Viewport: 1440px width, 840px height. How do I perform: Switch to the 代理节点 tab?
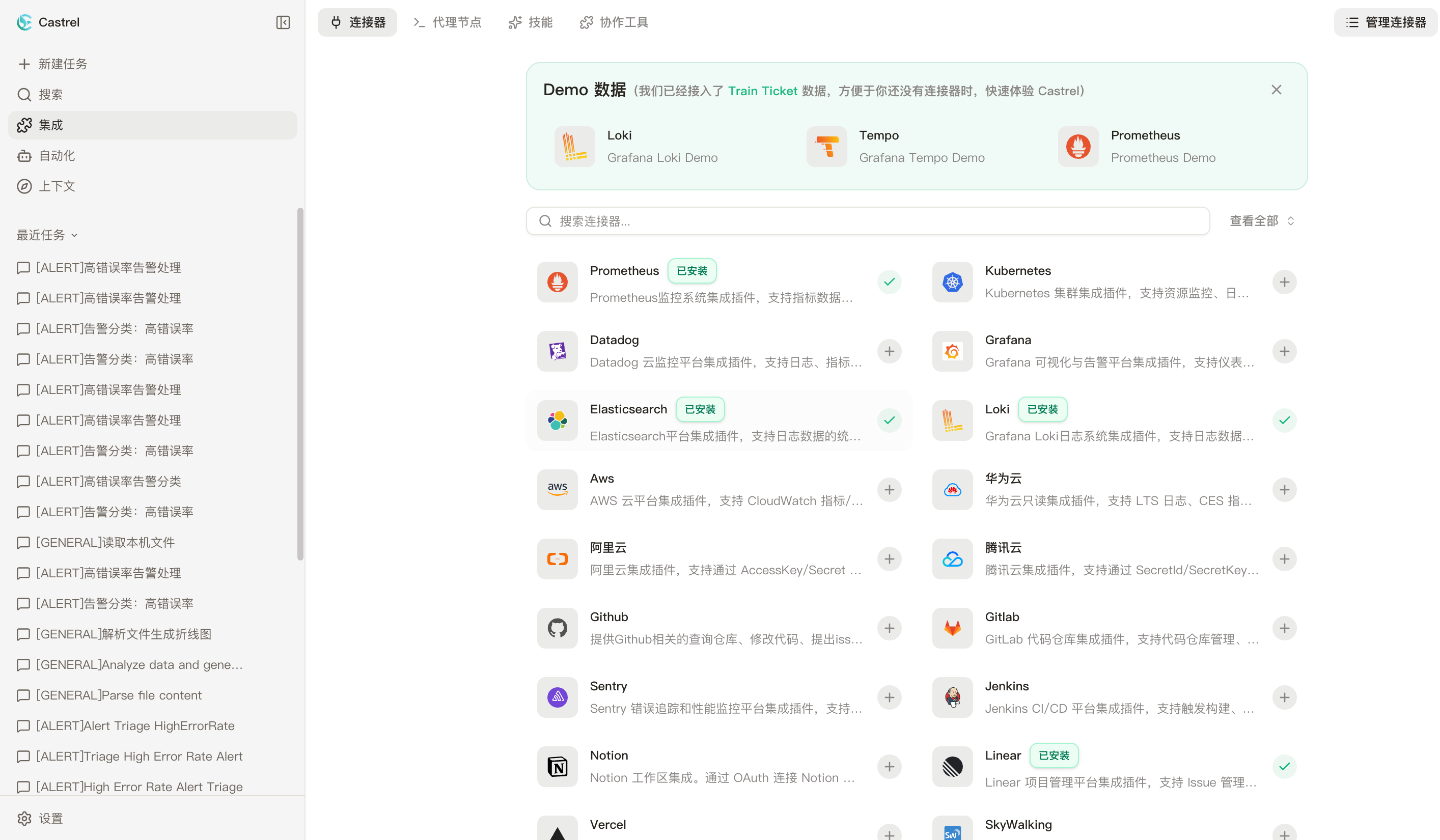448,22
